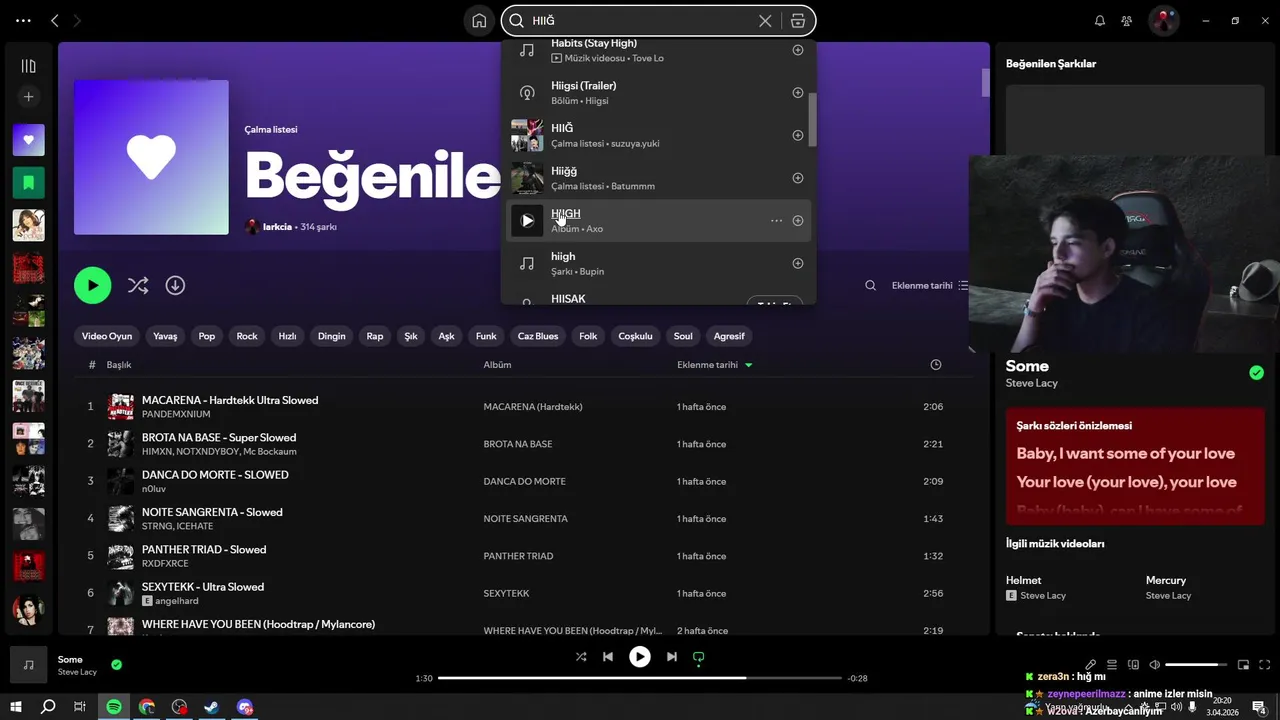This screenshot has width=1280, height=720.
Task: Filter by Pop tag
Action: tap(207, 336)
